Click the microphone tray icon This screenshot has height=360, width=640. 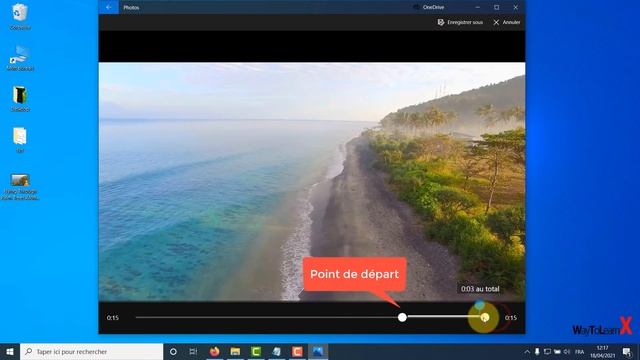[x=537, y=352]
